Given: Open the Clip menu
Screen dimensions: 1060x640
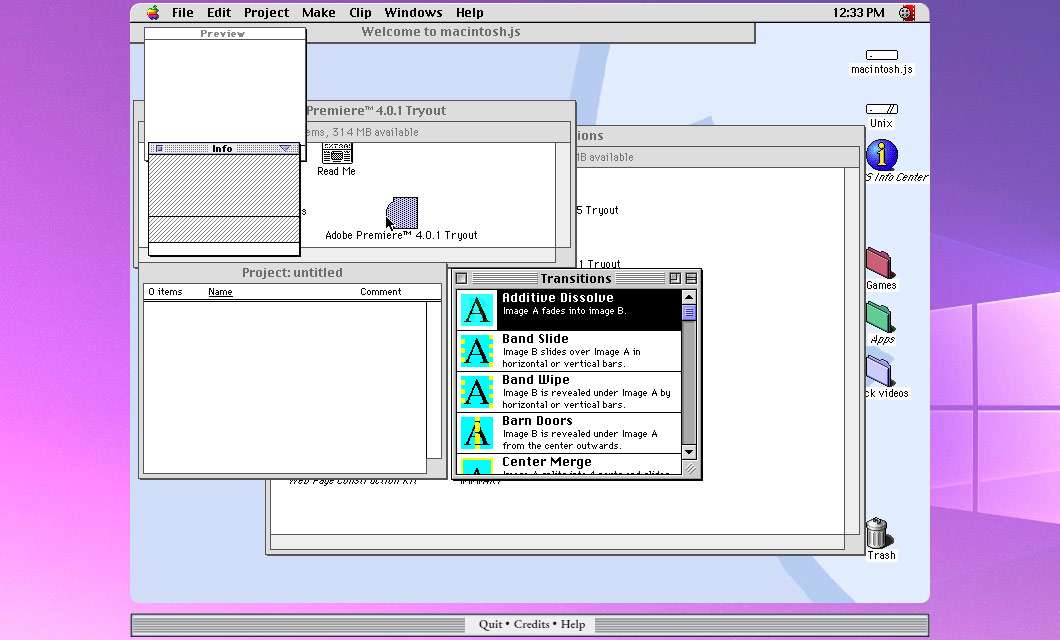Looking at the screenshot, I should click(x=360, y=12).
